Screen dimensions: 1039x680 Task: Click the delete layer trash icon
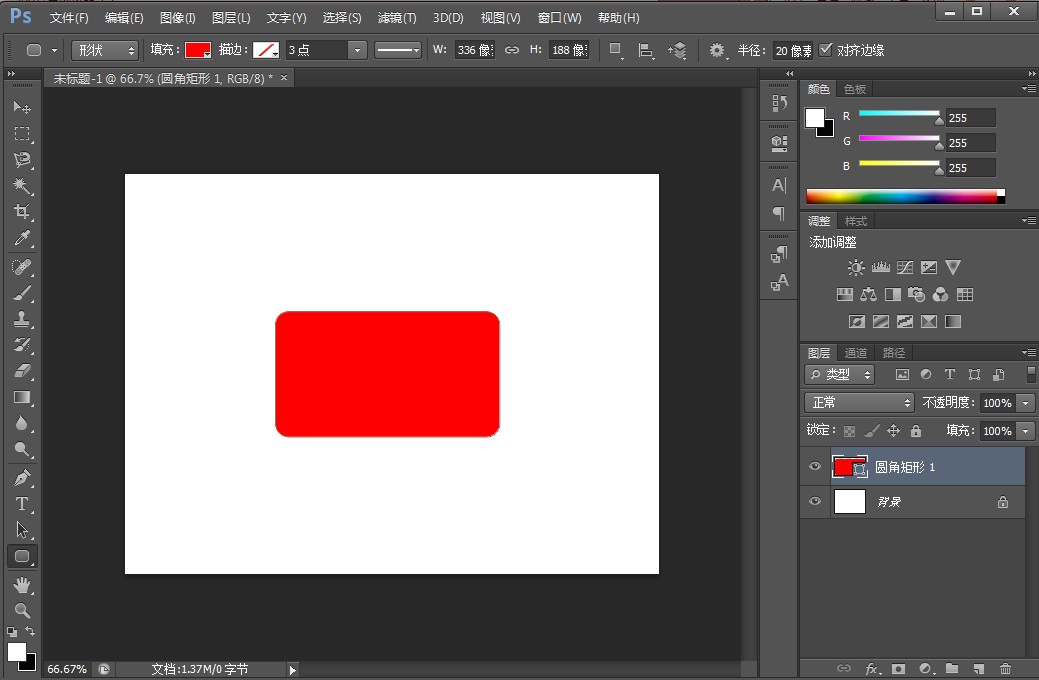[x=1005, y=669]
